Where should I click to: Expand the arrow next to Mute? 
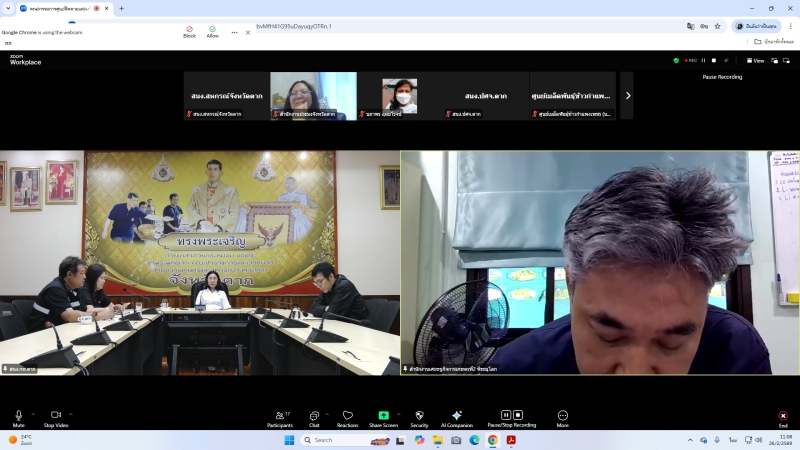33,413
